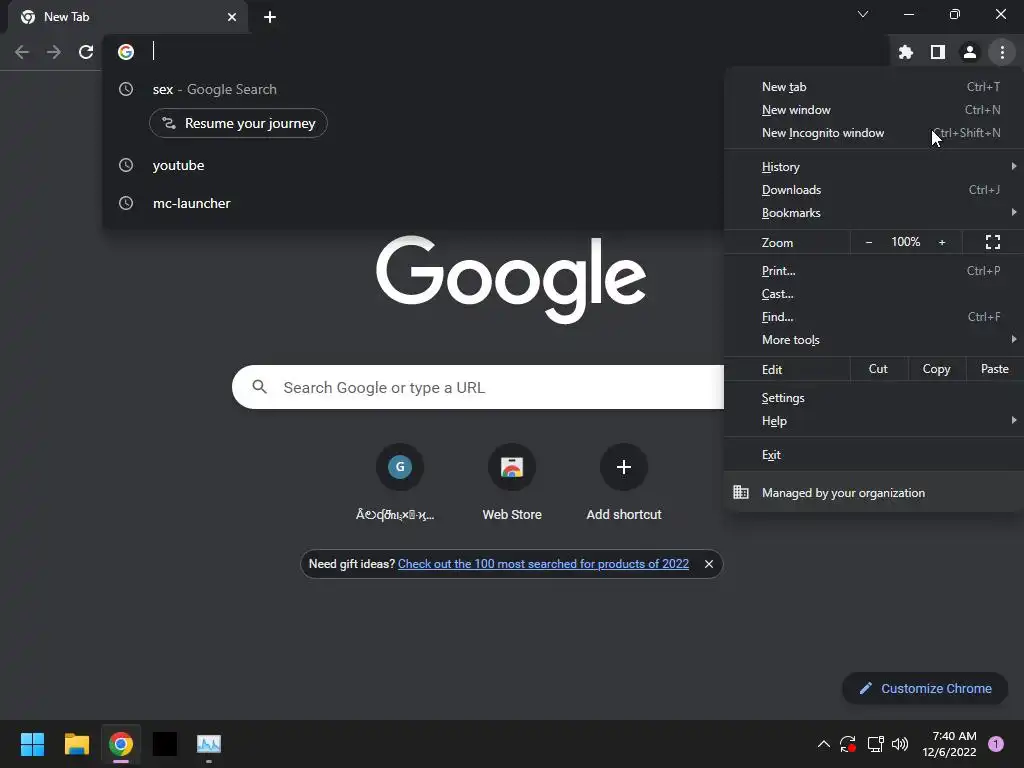Click the tab search chevron icon
1024x768 pixels.
pyautogui.click(x=863, y=14)
